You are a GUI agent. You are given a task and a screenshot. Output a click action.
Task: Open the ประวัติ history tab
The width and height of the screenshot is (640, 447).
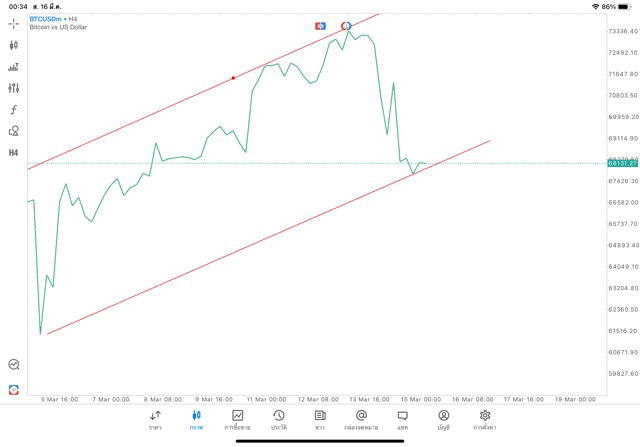tap(279, 420)
